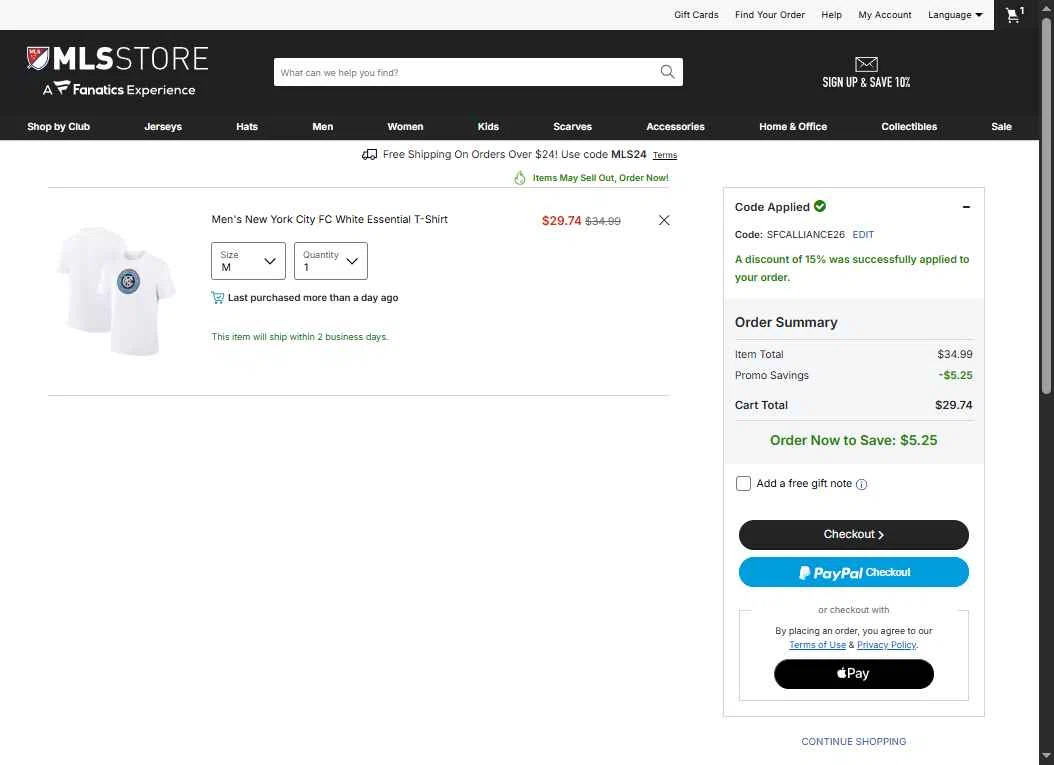Open the Help link
Viewport: 1054px width, 765px height.
[832, 15]
